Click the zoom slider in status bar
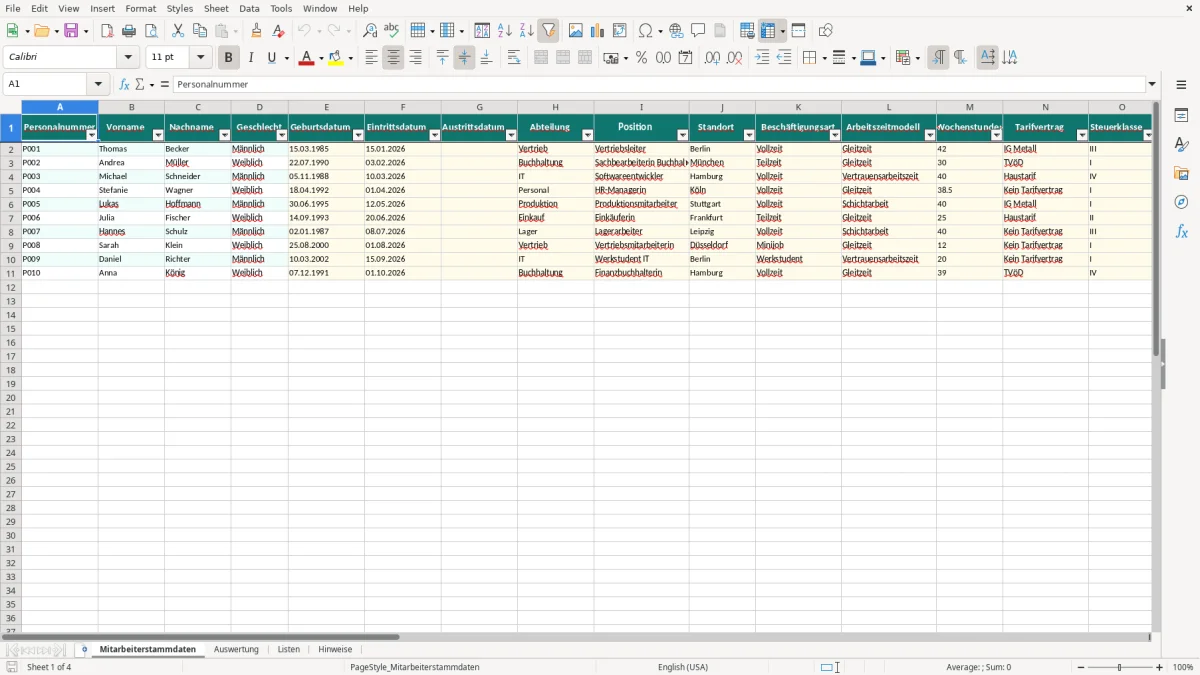The width and height of the screenshot is (1200, 675). point(1120,667)
